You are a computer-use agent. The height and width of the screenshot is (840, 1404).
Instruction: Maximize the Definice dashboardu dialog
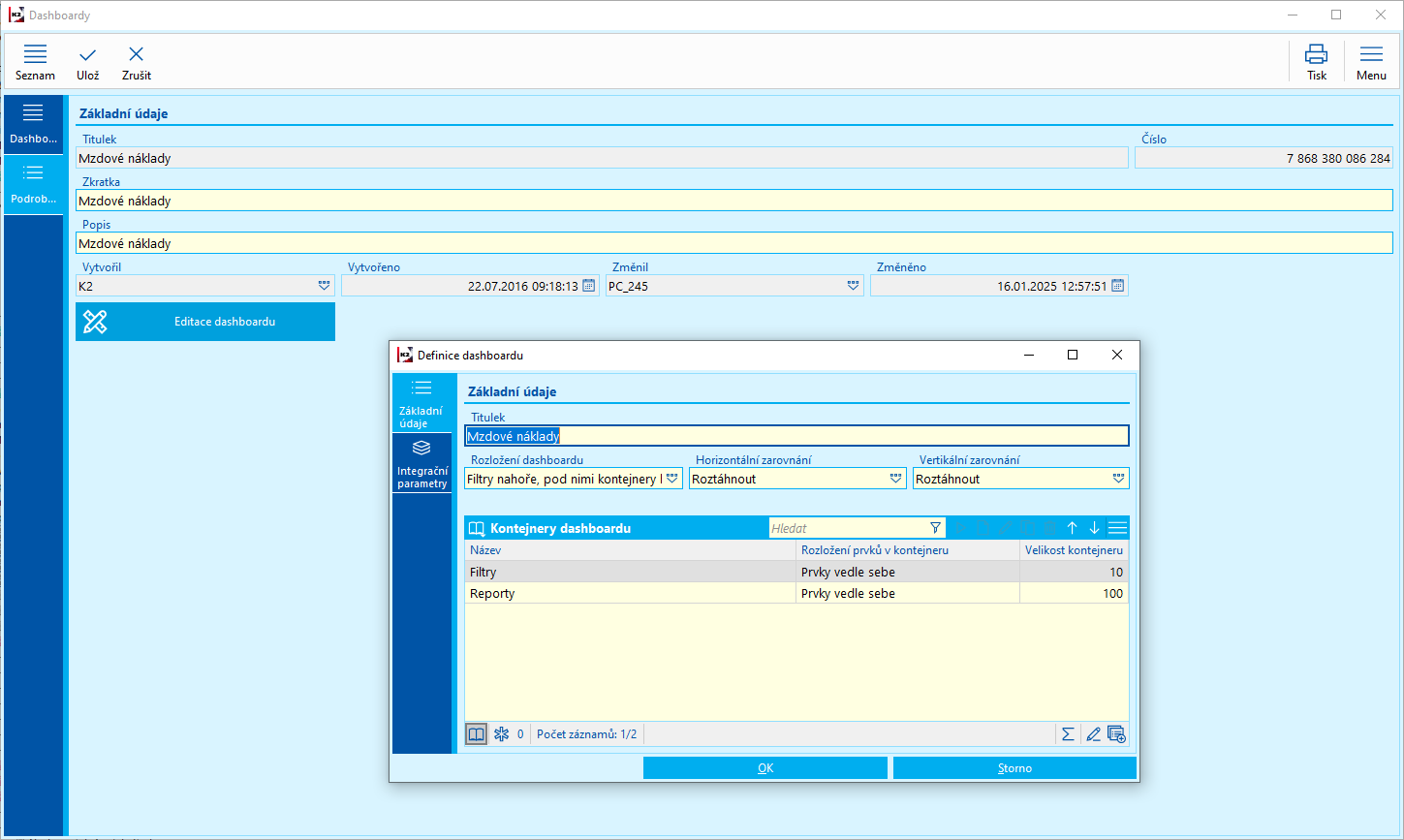tap(1073, 355)
